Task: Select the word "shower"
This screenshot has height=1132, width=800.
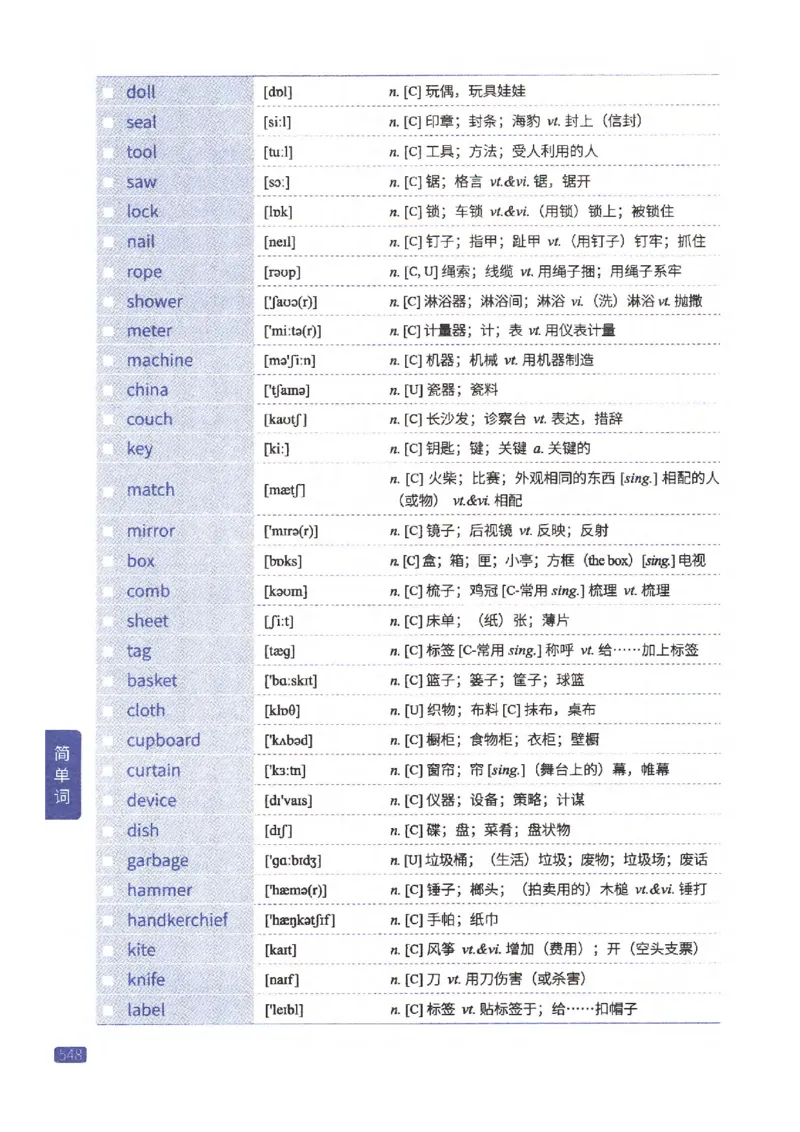Action: [x=155, y=301]
